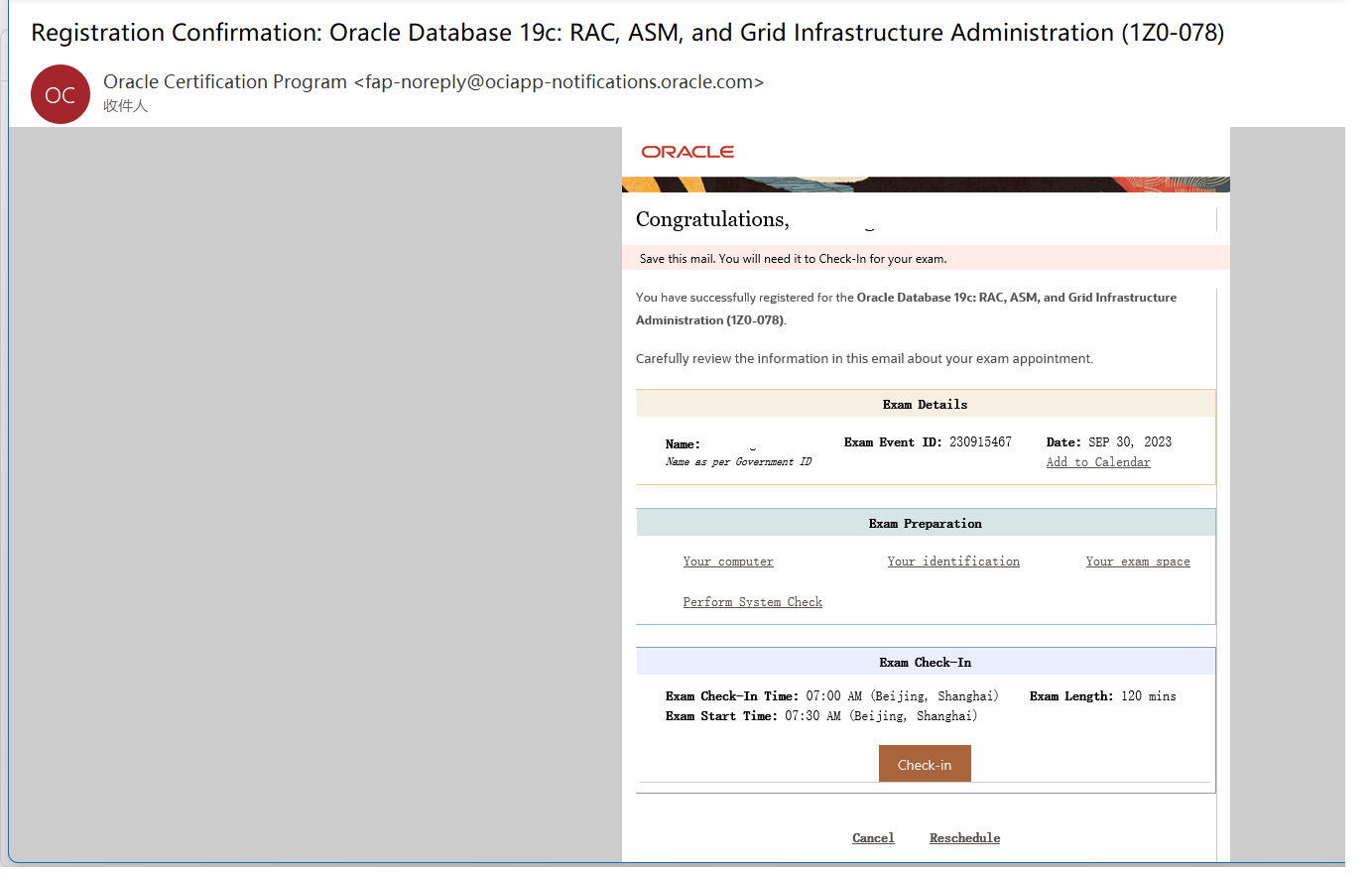Click the Oracle logo in the email
This screenshot has width=1372, height=873.
[687, 151]
